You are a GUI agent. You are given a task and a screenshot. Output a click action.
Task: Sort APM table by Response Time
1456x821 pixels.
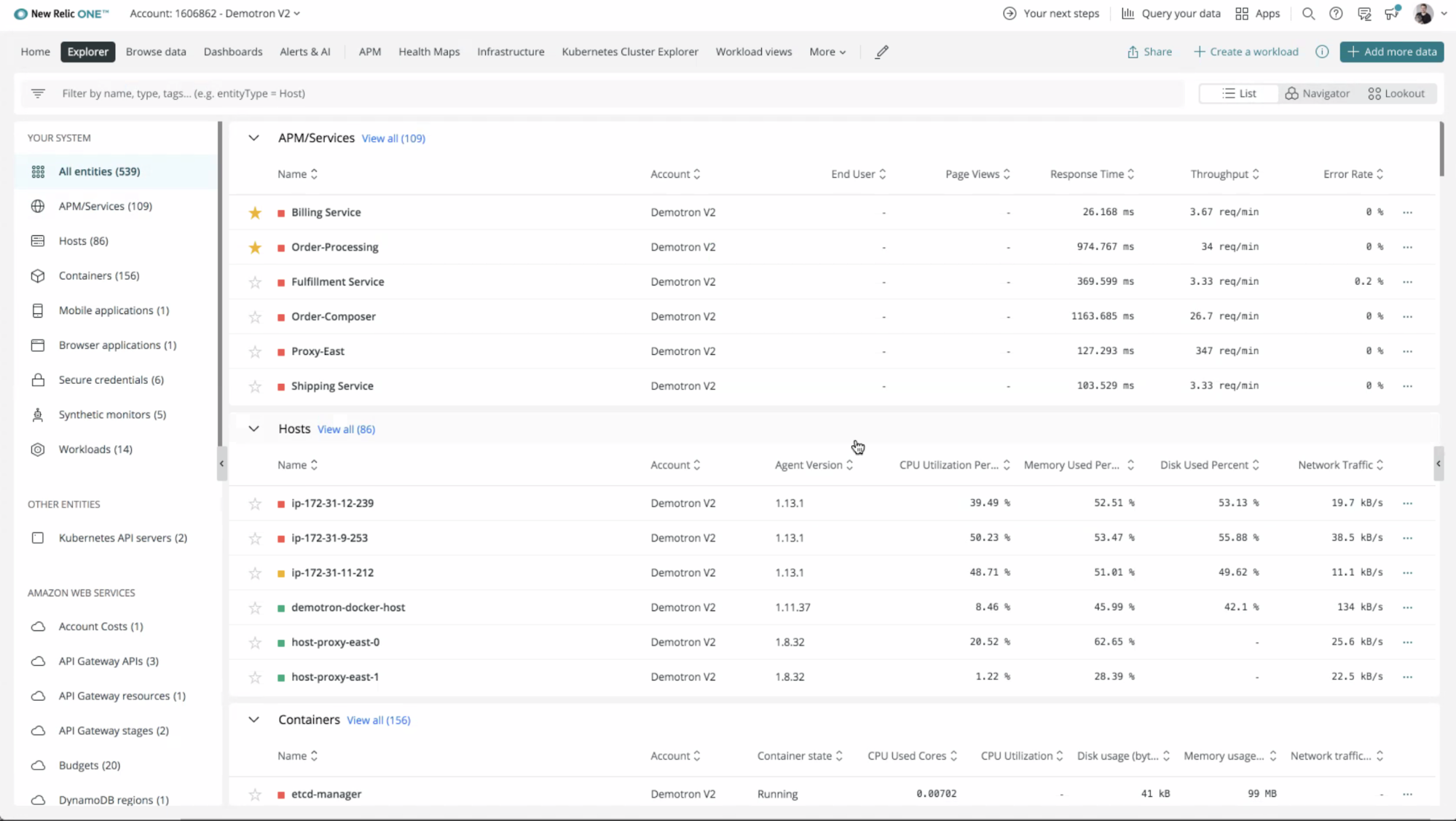[x=1092, y=174]
